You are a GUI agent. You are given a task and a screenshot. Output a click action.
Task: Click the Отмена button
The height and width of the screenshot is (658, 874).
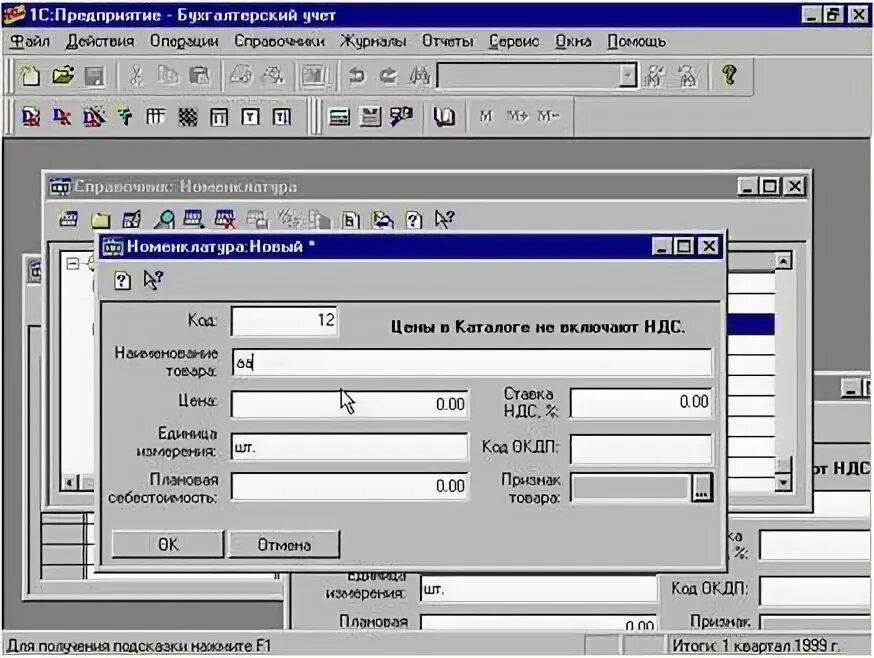[x=284, y=544]
